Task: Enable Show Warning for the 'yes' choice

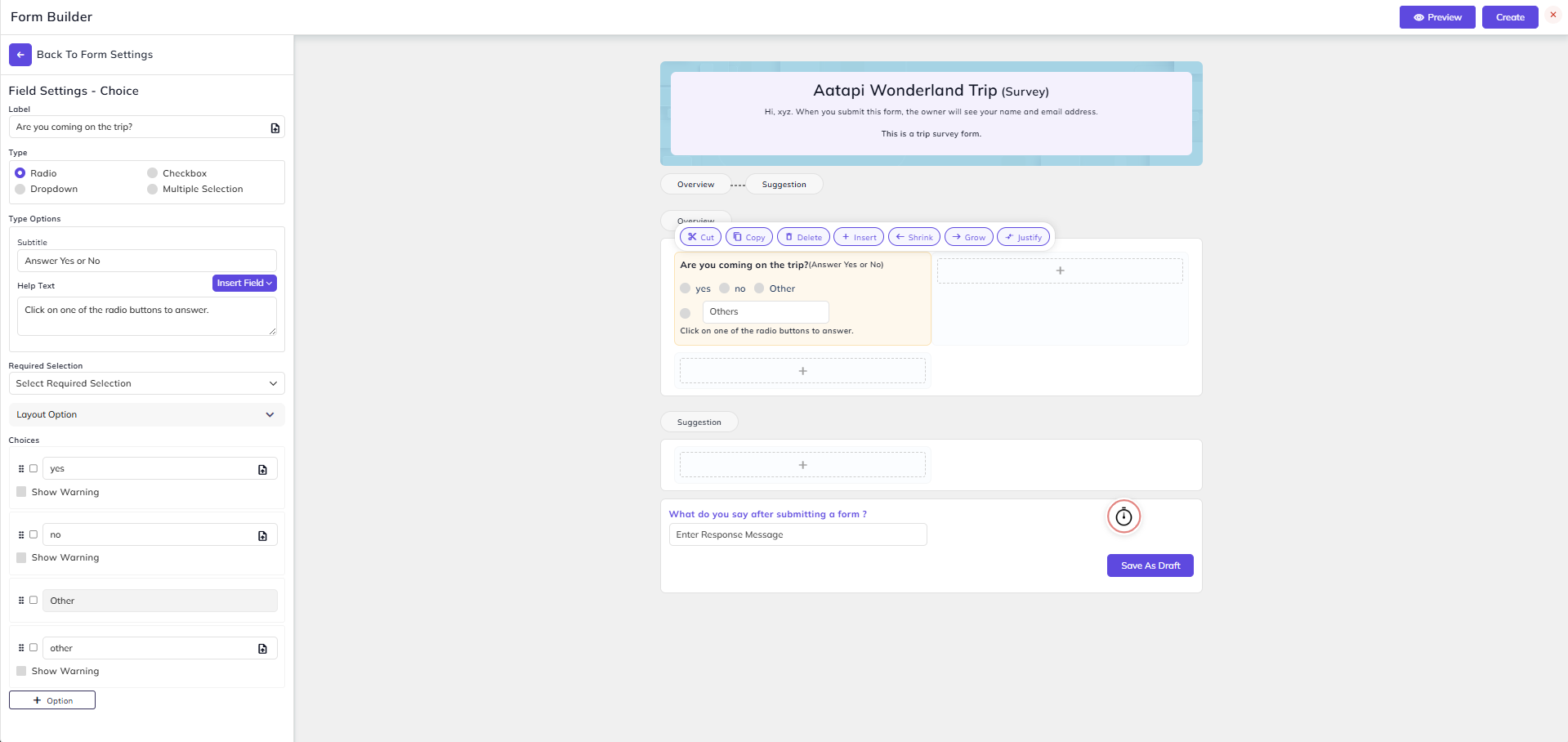Action: (x=21, y=492)
